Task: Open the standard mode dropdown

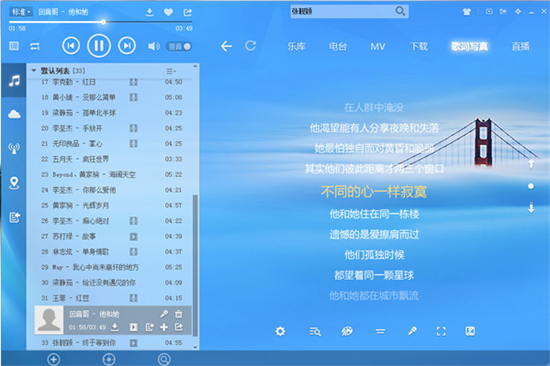Action: [x=21, y=12]
